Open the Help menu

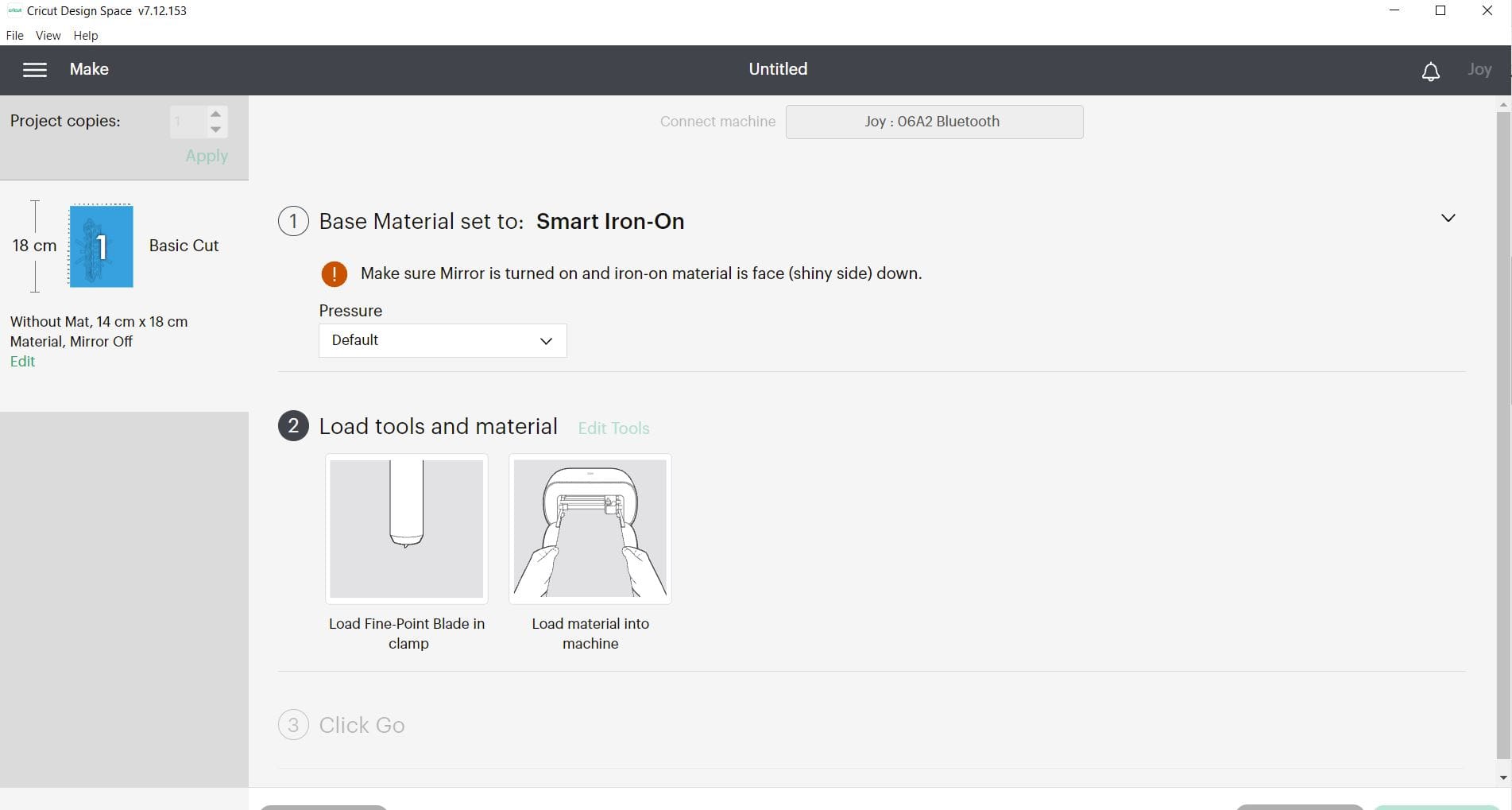86,36
